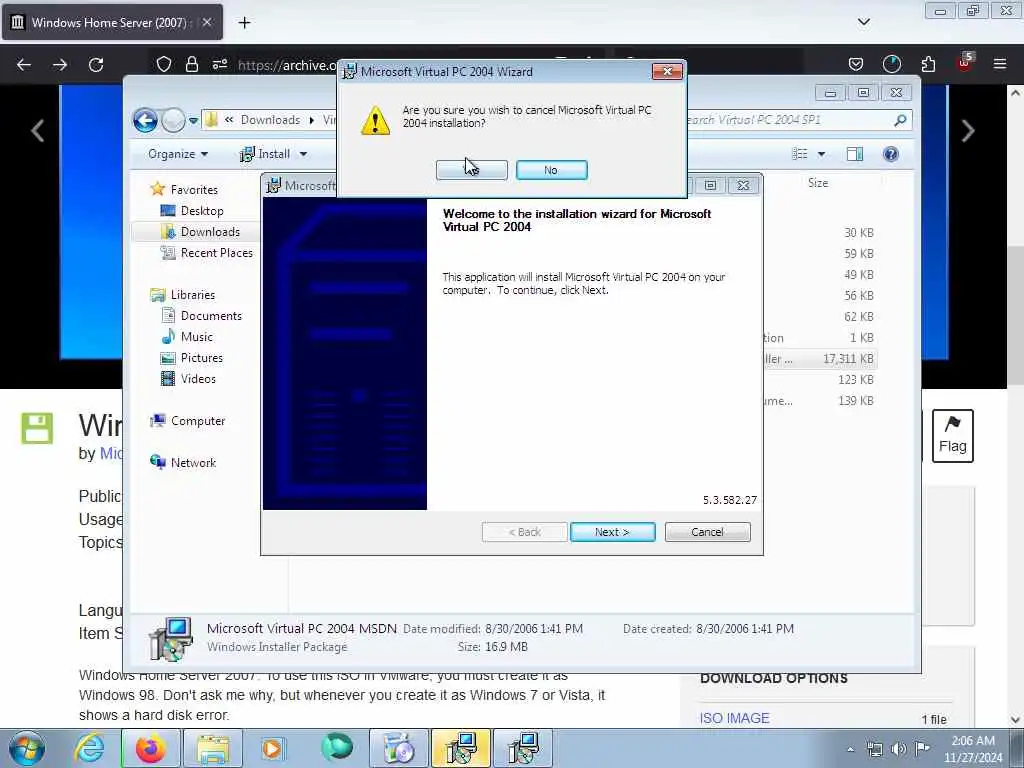This screenshot has width=1024, height=768.
Task: Go to the next image in the carousel
Action: coord(968,131)
